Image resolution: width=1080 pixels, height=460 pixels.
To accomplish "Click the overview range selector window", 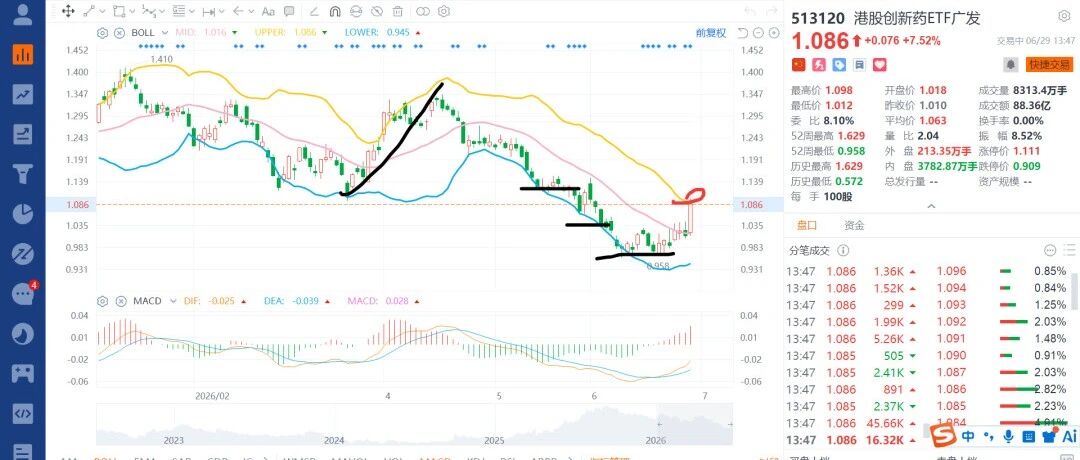I will [694, 424].
